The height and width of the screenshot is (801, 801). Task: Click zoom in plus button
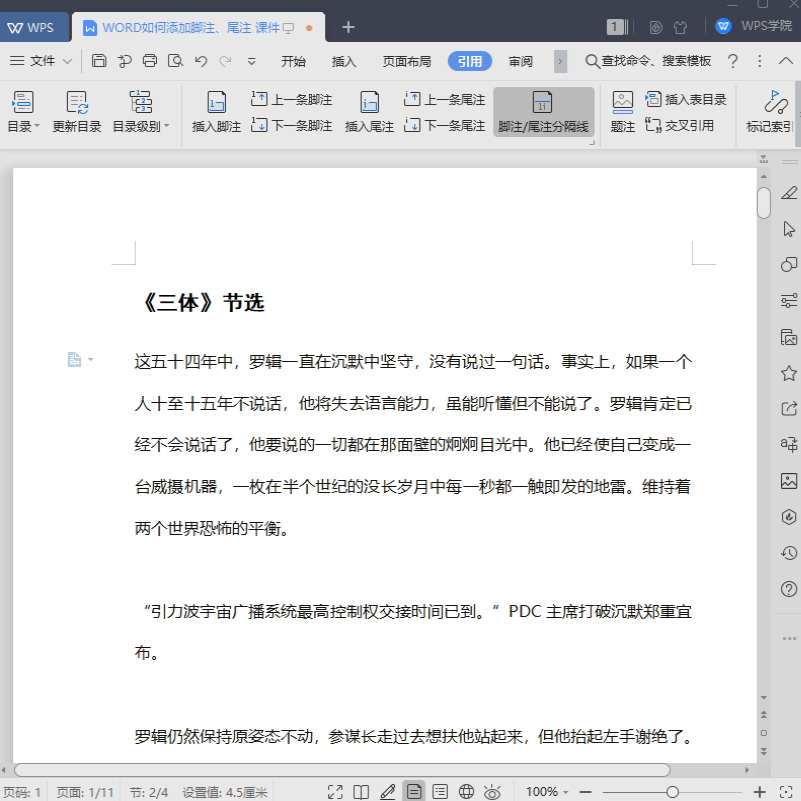[760, 792]
